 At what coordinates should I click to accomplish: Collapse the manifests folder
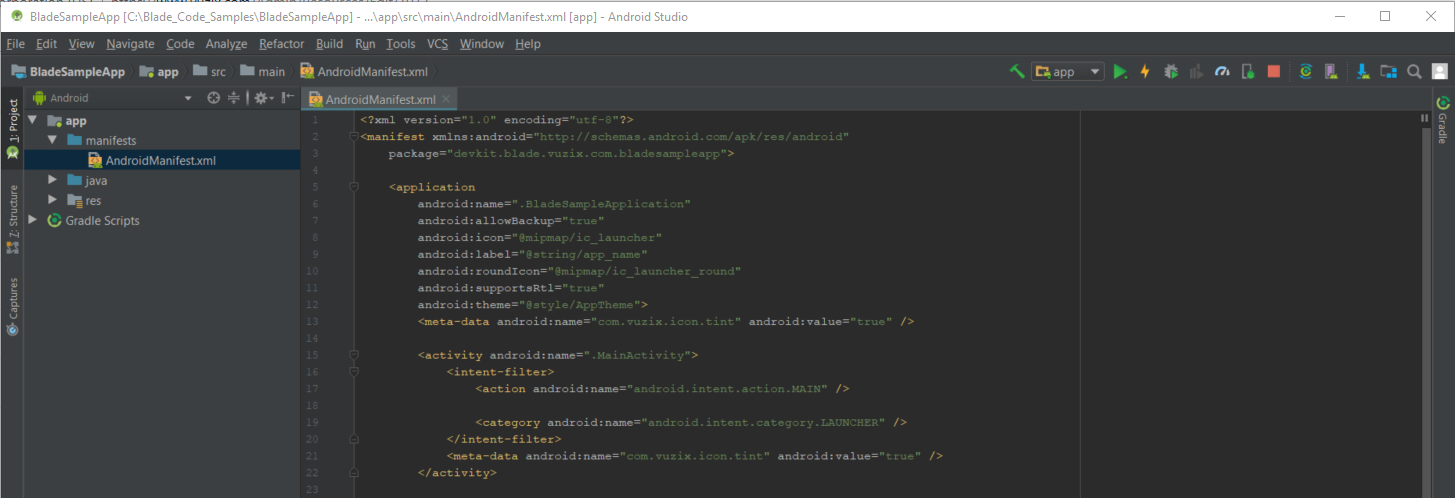pyautogui.click(x=53, y=140)
